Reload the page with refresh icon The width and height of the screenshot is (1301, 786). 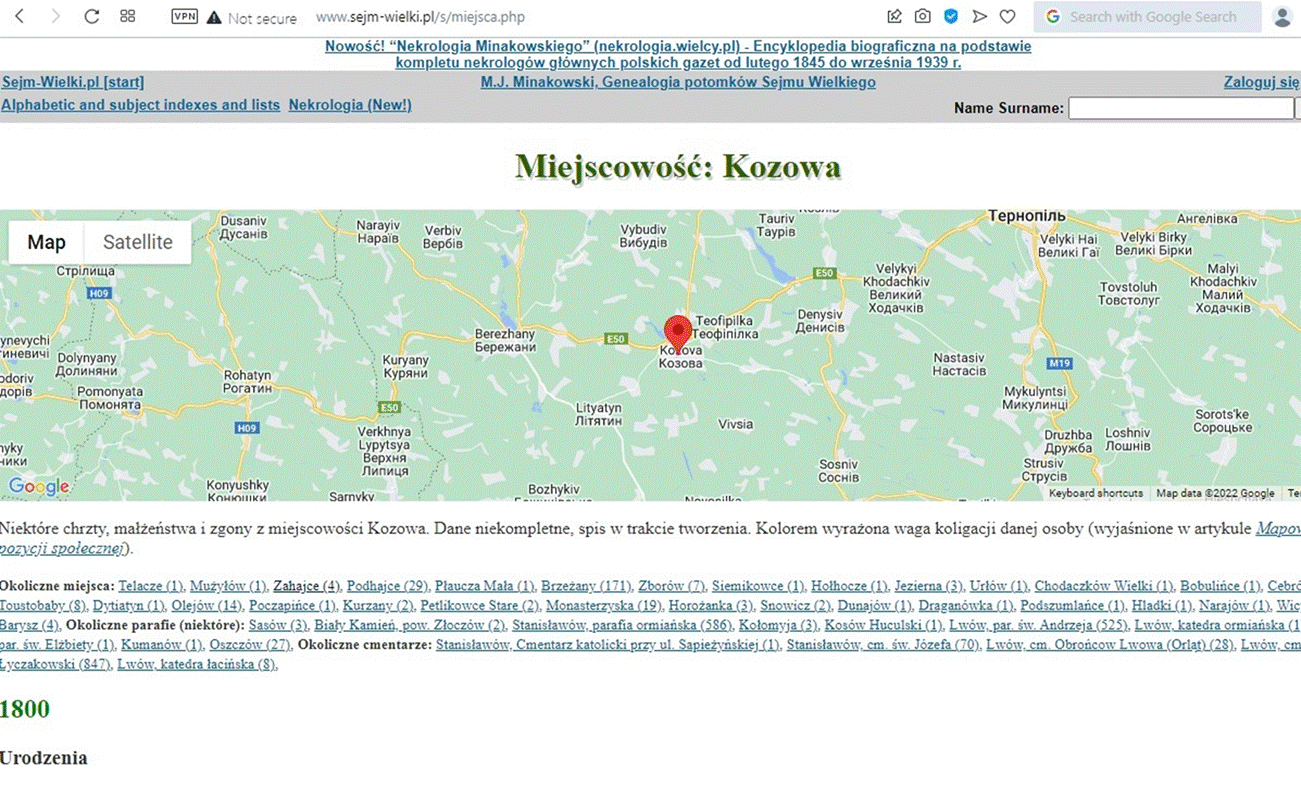91,16
